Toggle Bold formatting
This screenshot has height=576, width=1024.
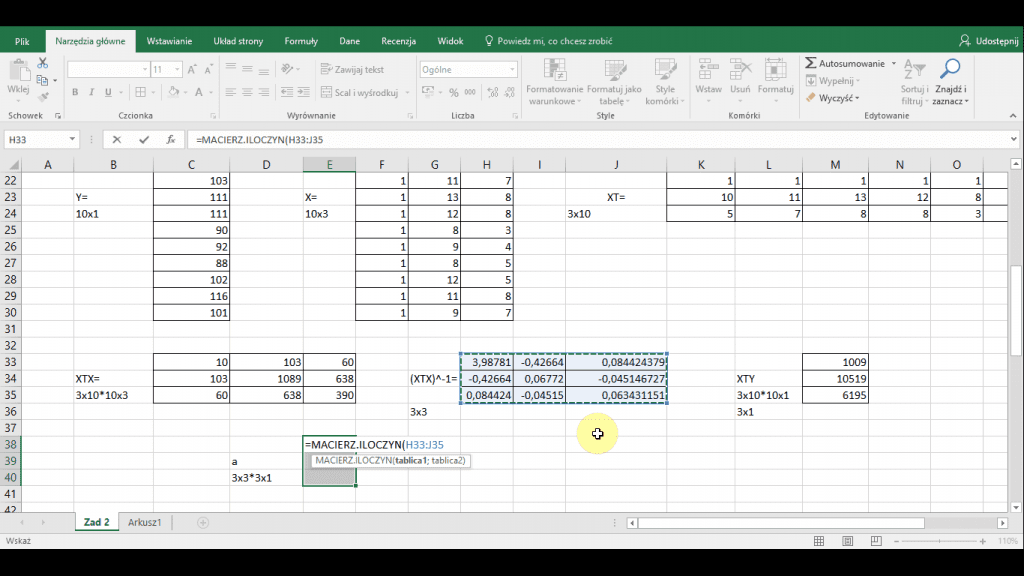[x=75, y=93]
